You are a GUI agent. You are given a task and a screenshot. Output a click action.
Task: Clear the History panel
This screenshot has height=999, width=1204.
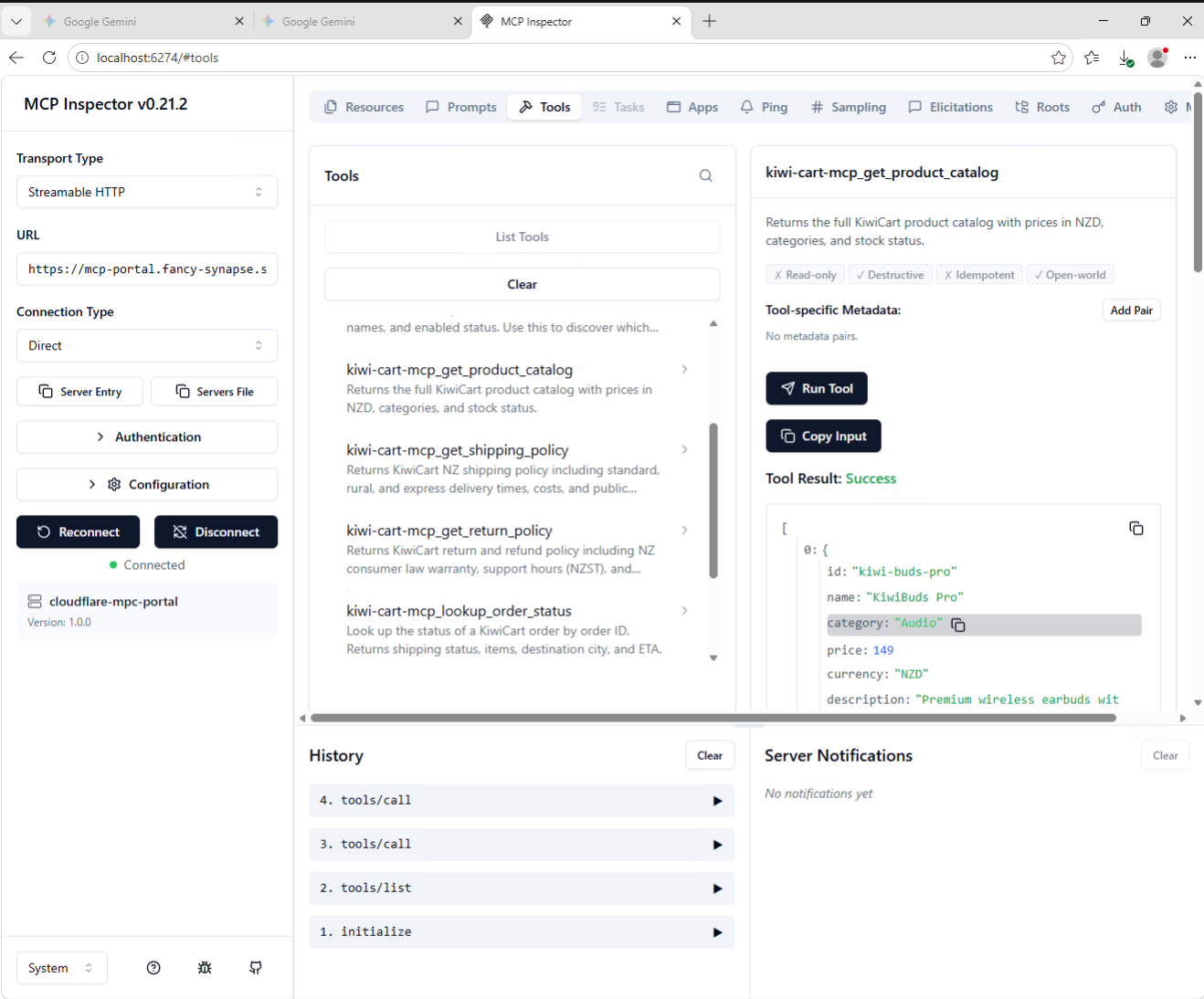coord(710,755)
